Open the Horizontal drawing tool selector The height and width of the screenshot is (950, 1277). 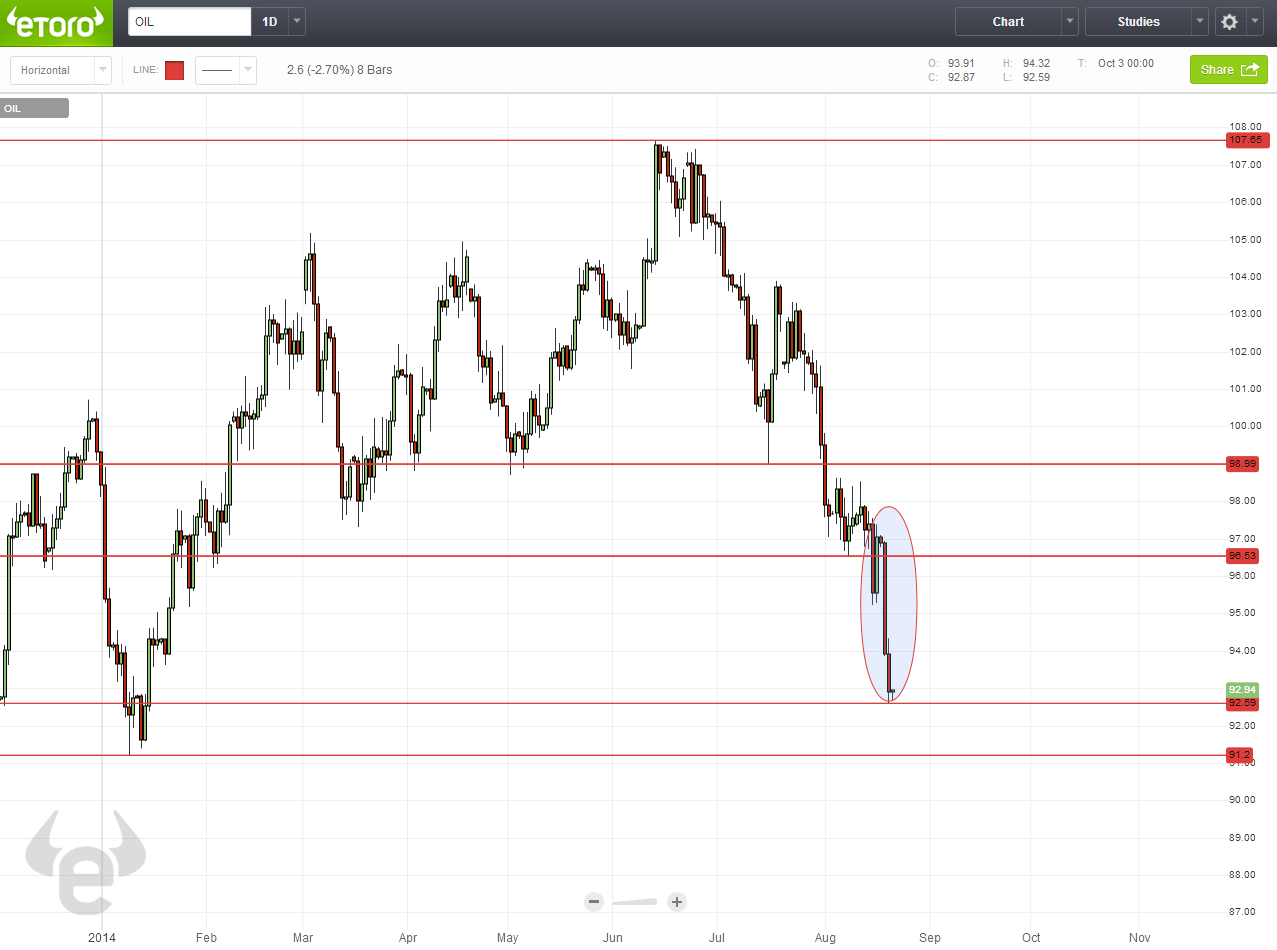52,71
